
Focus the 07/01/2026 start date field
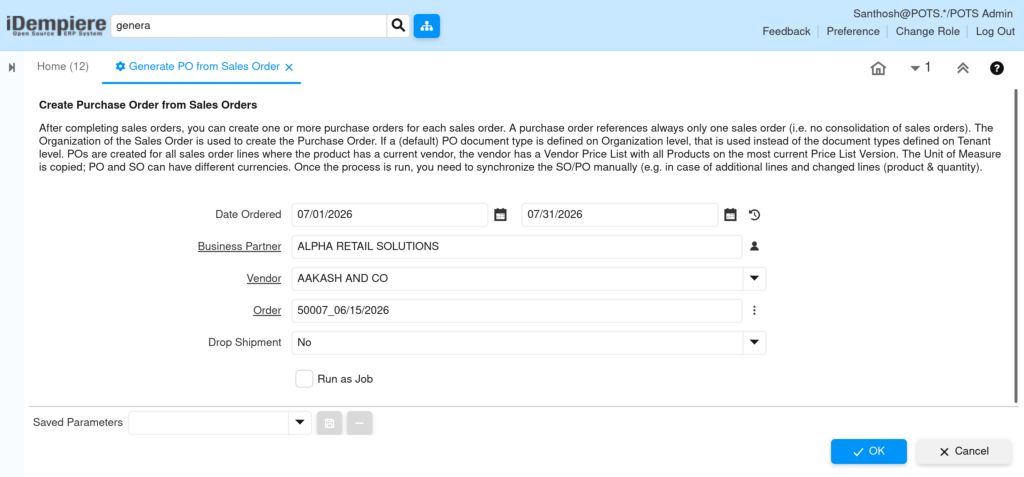[x=390, y=214]
